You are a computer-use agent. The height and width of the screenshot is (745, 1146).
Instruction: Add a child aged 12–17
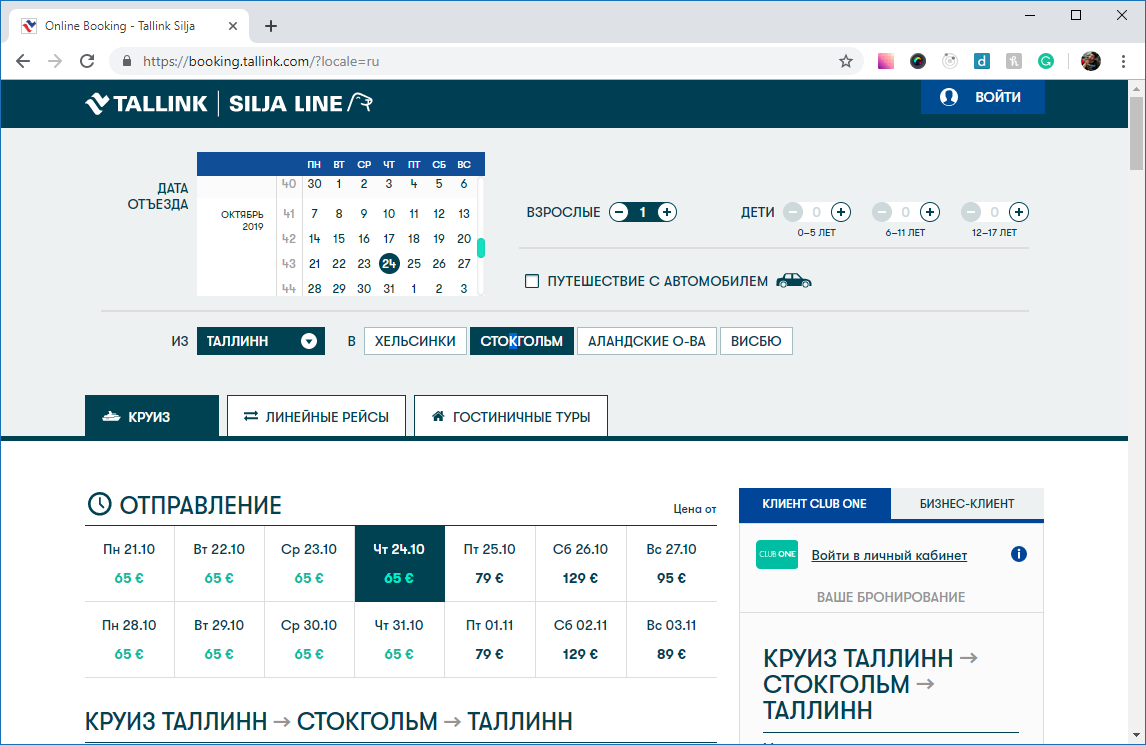[x=1019, y=212]
